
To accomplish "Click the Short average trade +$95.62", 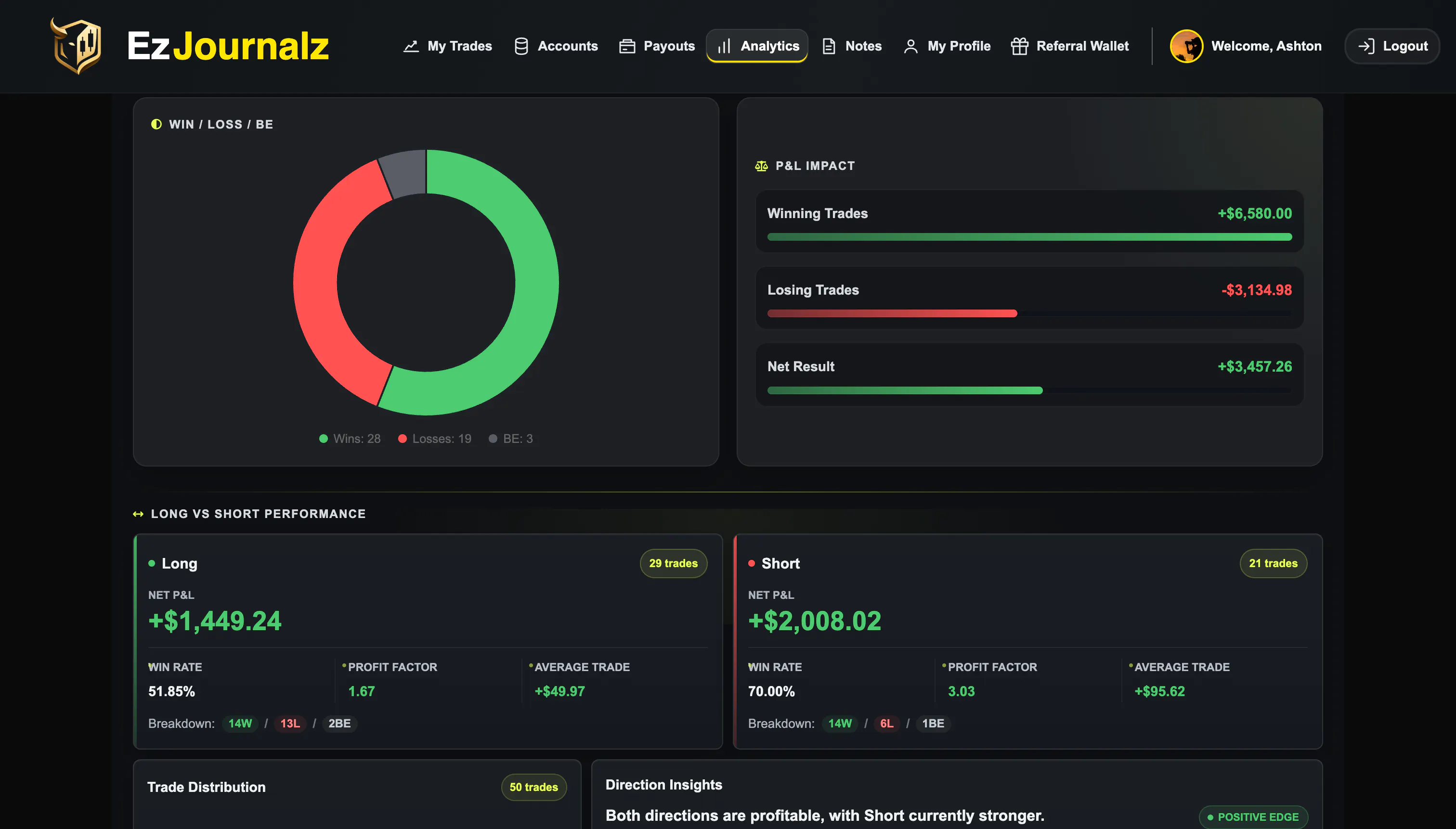I will [1159, 691].
